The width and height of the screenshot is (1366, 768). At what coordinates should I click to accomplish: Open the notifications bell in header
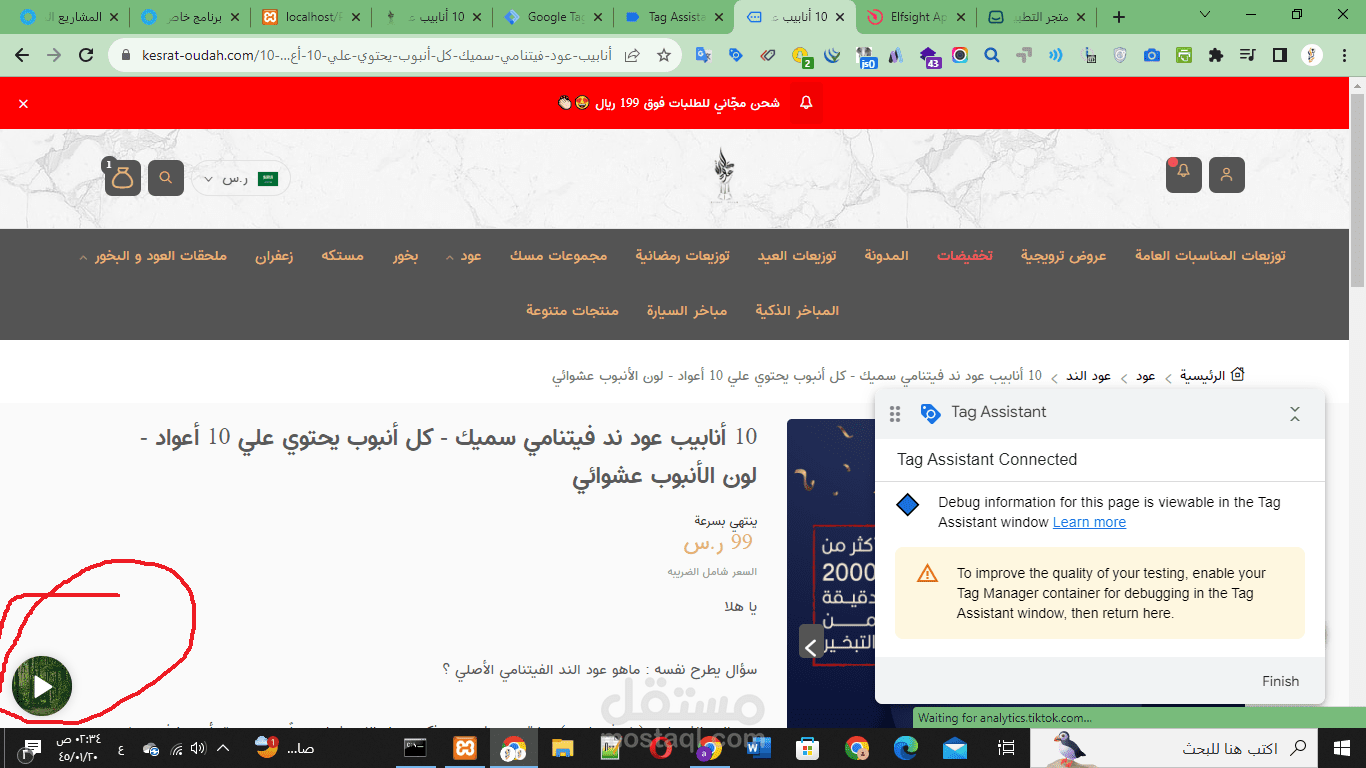click(1184, 174)
